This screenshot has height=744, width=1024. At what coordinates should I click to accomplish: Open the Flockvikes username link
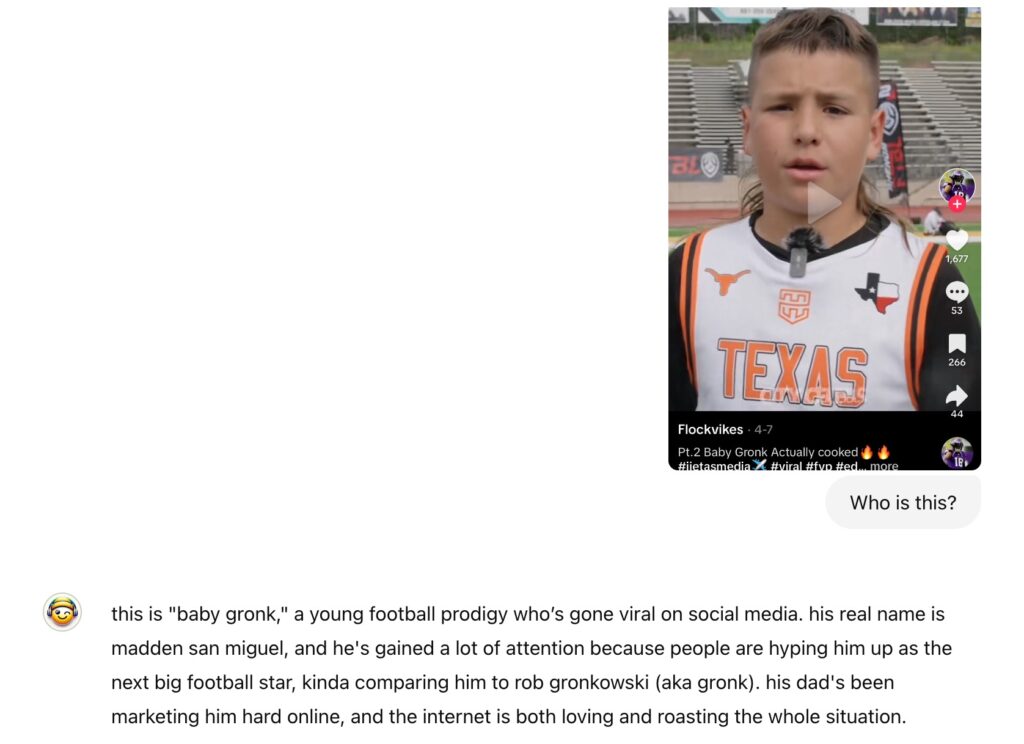[x=710, y=429]
